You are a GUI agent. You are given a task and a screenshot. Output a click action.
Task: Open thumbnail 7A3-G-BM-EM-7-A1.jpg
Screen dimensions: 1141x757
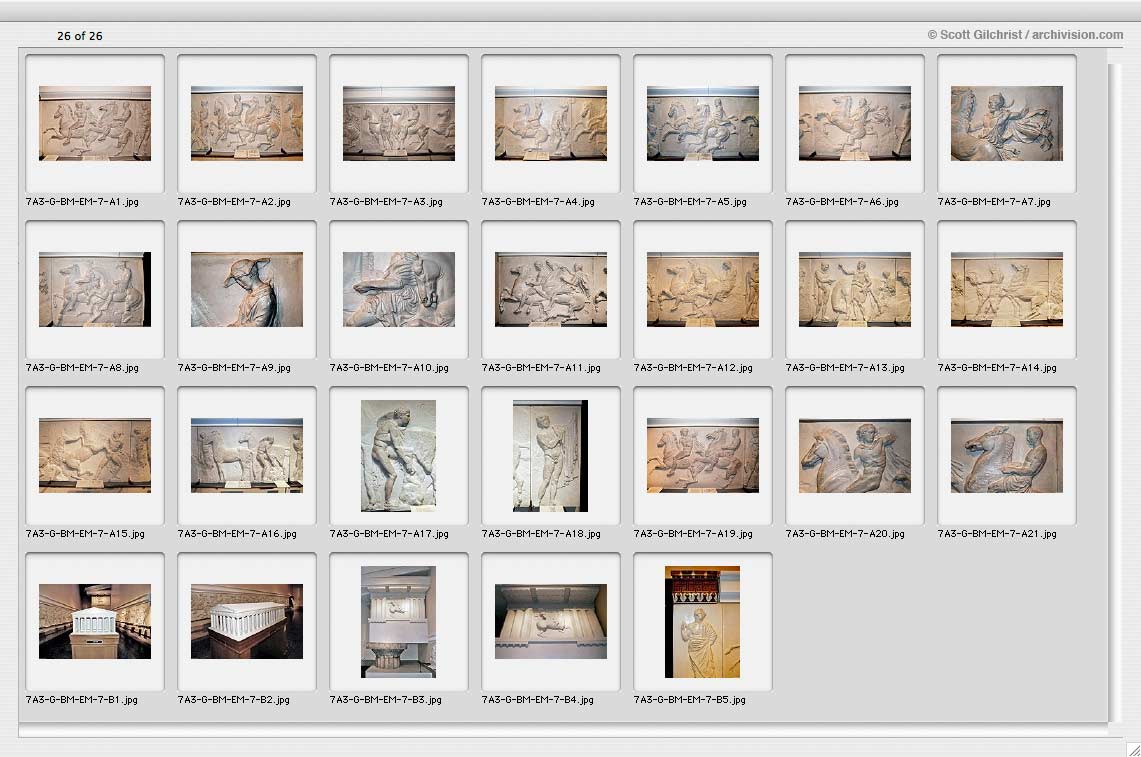tap(95, 123)
